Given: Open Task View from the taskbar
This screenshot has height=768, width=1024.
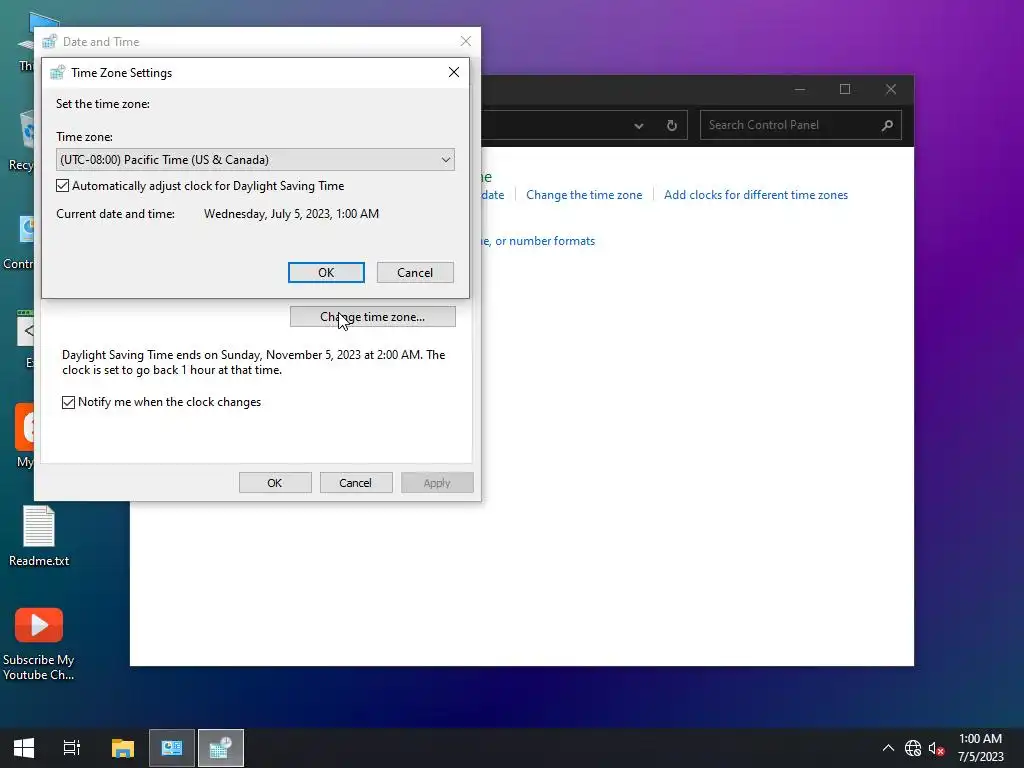Looking at the screenshot, I should point(72,748).
